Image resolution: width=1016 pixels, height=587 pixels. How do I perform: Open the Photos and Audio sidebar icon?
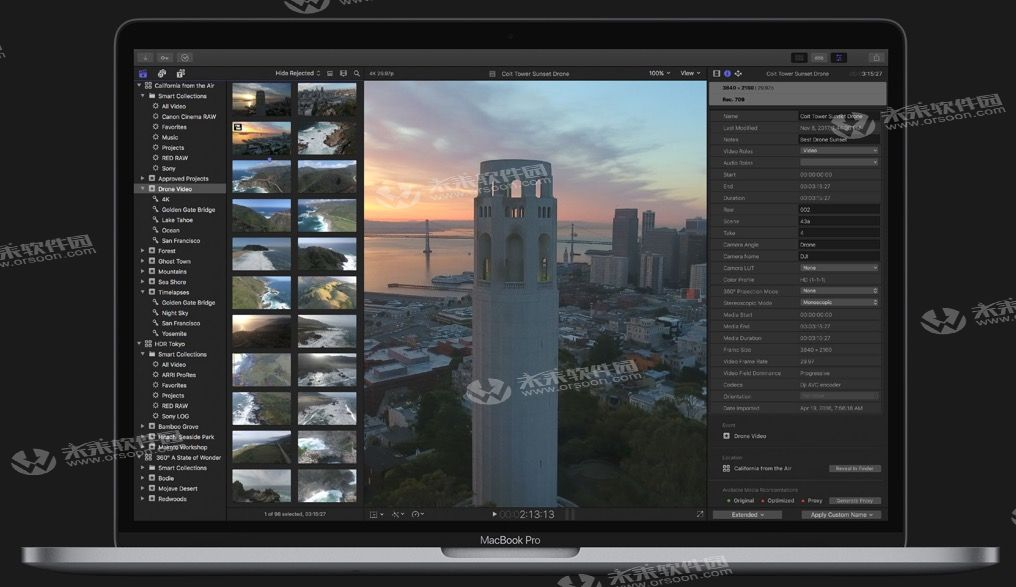162,74
